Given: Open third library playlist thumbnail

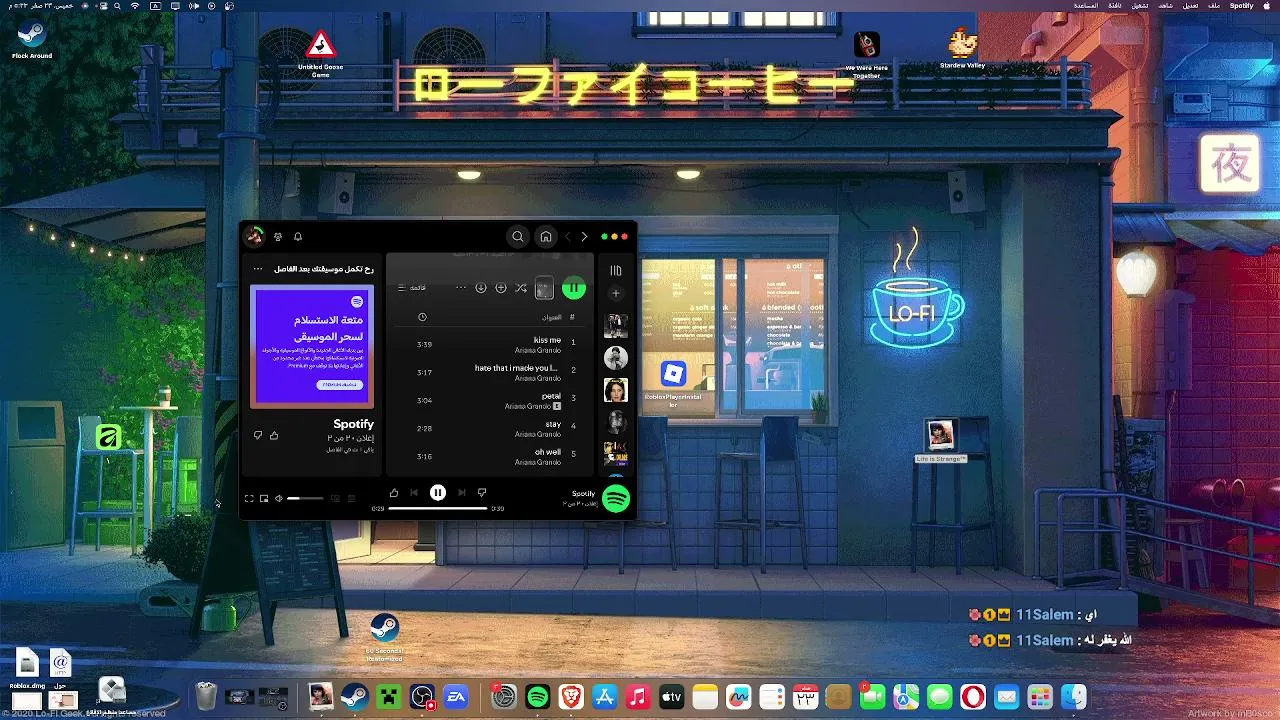Looking at the screenshot, I should (x=616, y=390).
